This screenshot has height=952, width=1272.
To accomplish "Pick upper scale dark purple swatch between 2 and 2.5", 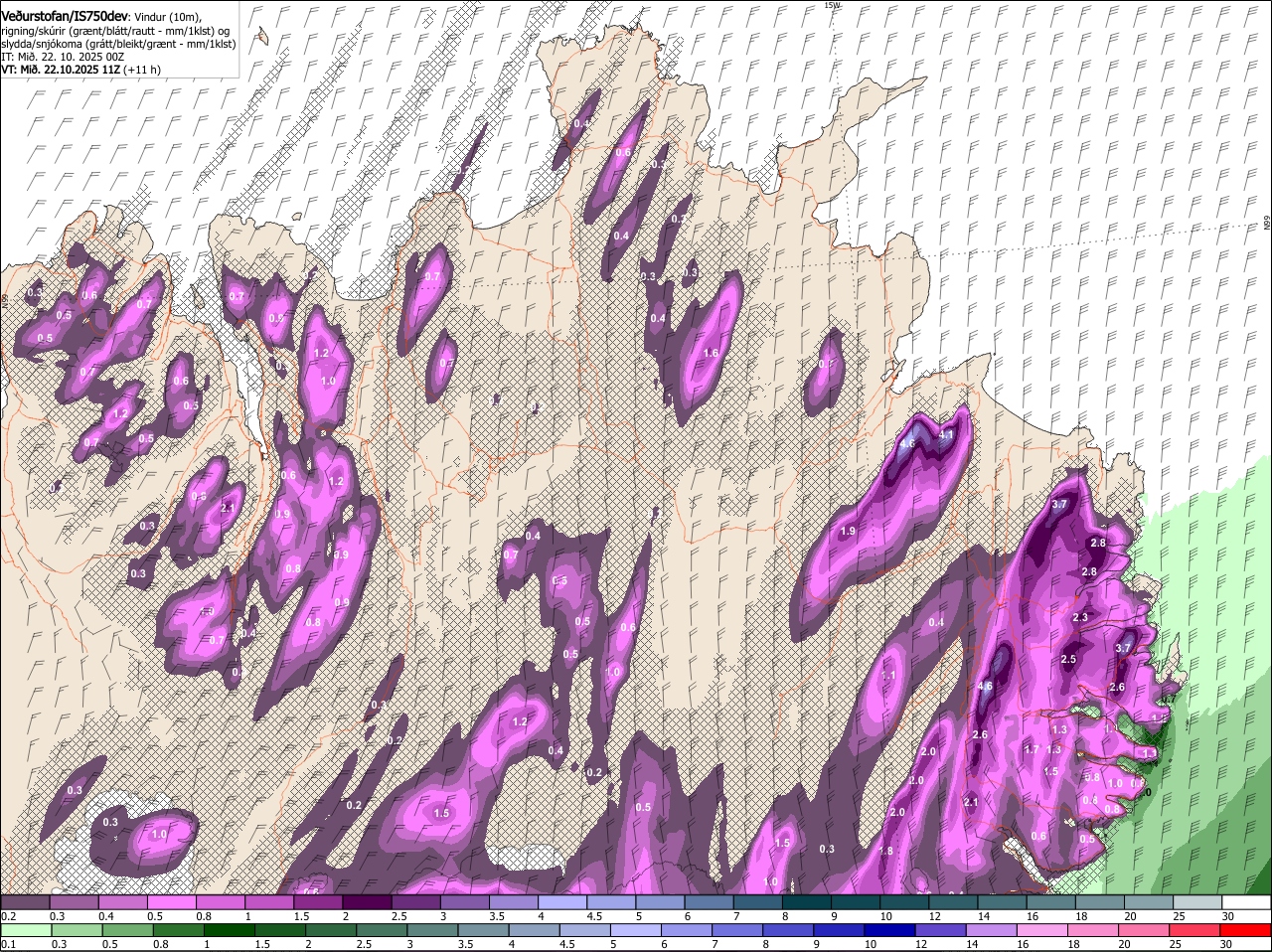I will click(x=367, y=902).
